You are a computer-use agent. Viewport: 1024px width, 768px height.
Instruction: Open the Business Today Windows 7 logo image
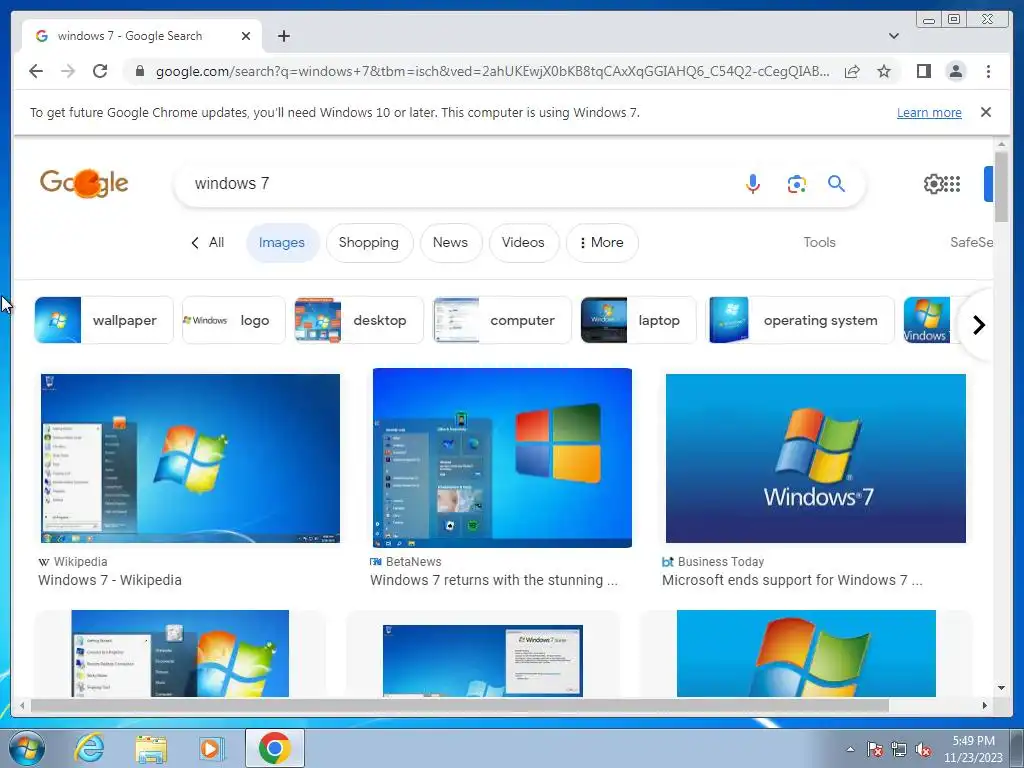click(816, 458)
